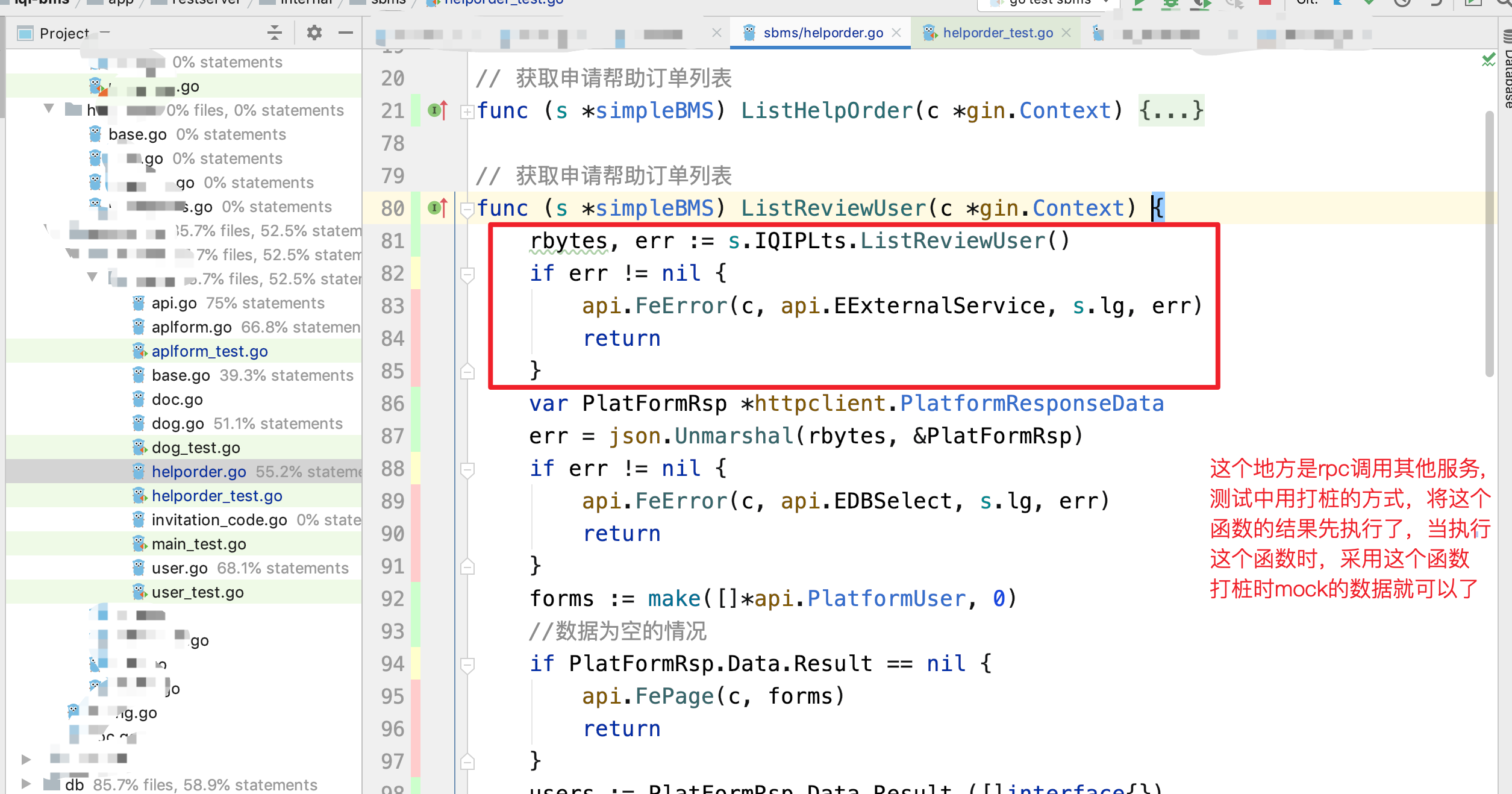Hide the Project tool window
The width and height of the screenshot is (1512, 794).
pos(346,33)
